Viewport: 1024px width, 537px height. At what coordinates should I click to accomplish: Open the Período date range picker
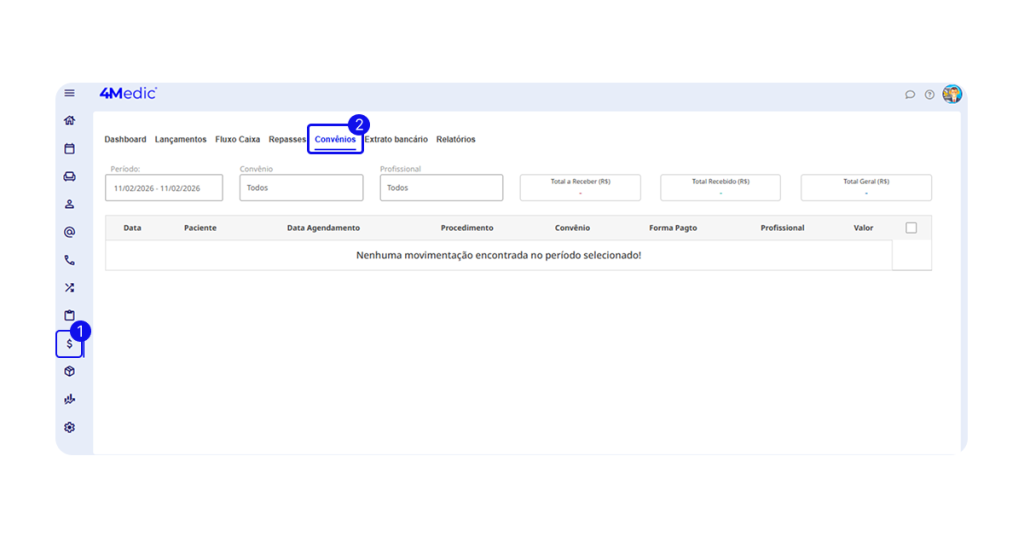point(164,188)
